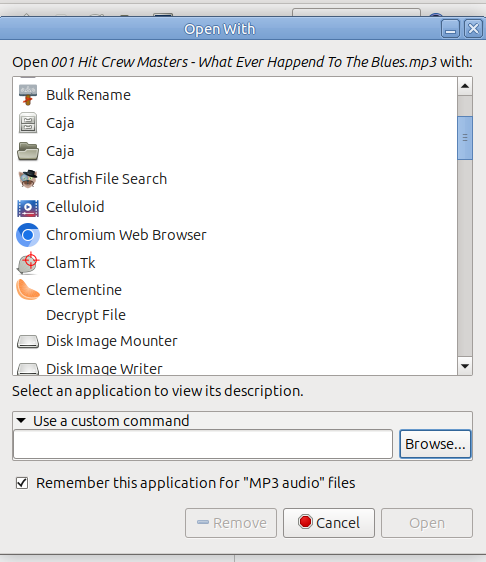This screenshot has width=486, height=562.
Task: Select the Catfish File Search icon
Action: tap(28, 179)
